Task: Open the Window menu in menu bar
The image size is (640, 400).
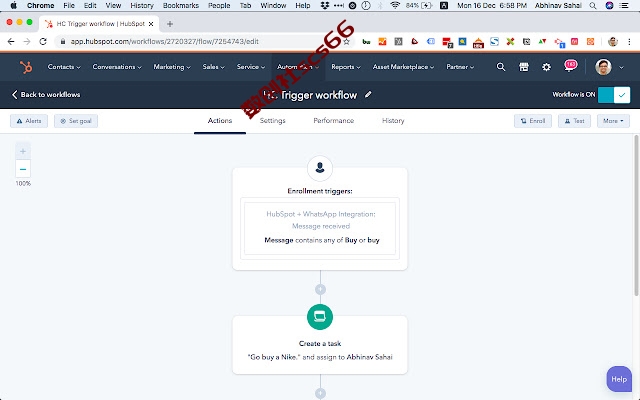Action: point(273,5)
